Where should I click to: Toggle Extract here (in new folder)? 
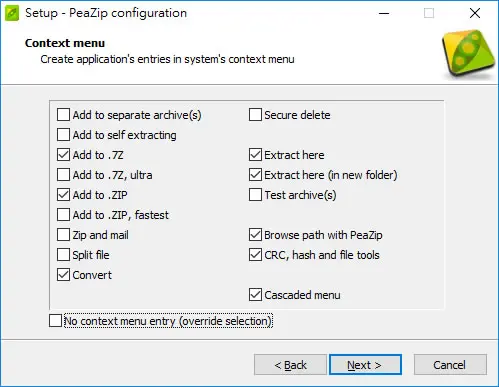click(255, 175)
